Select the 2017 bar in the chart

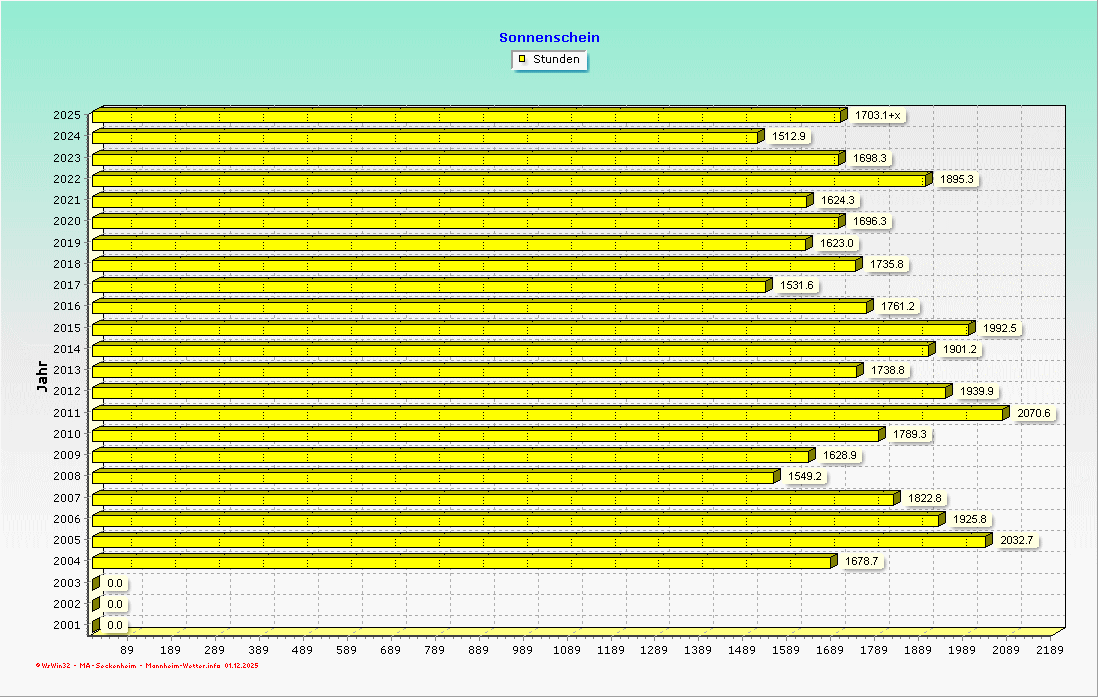(x=430, y=286)
